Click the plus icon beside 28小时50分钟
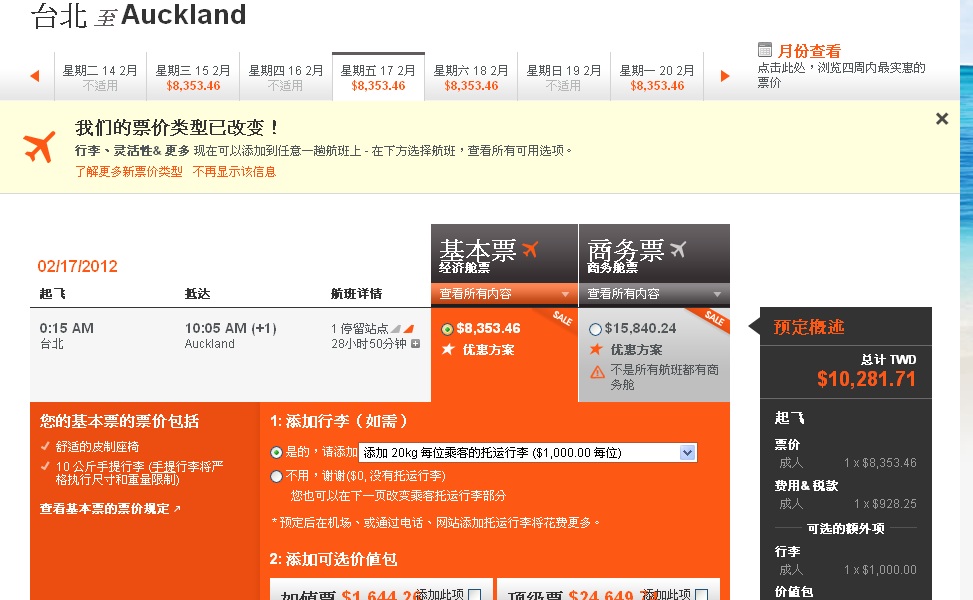Screen dimensions: 973x600 [x=416, y=344]
